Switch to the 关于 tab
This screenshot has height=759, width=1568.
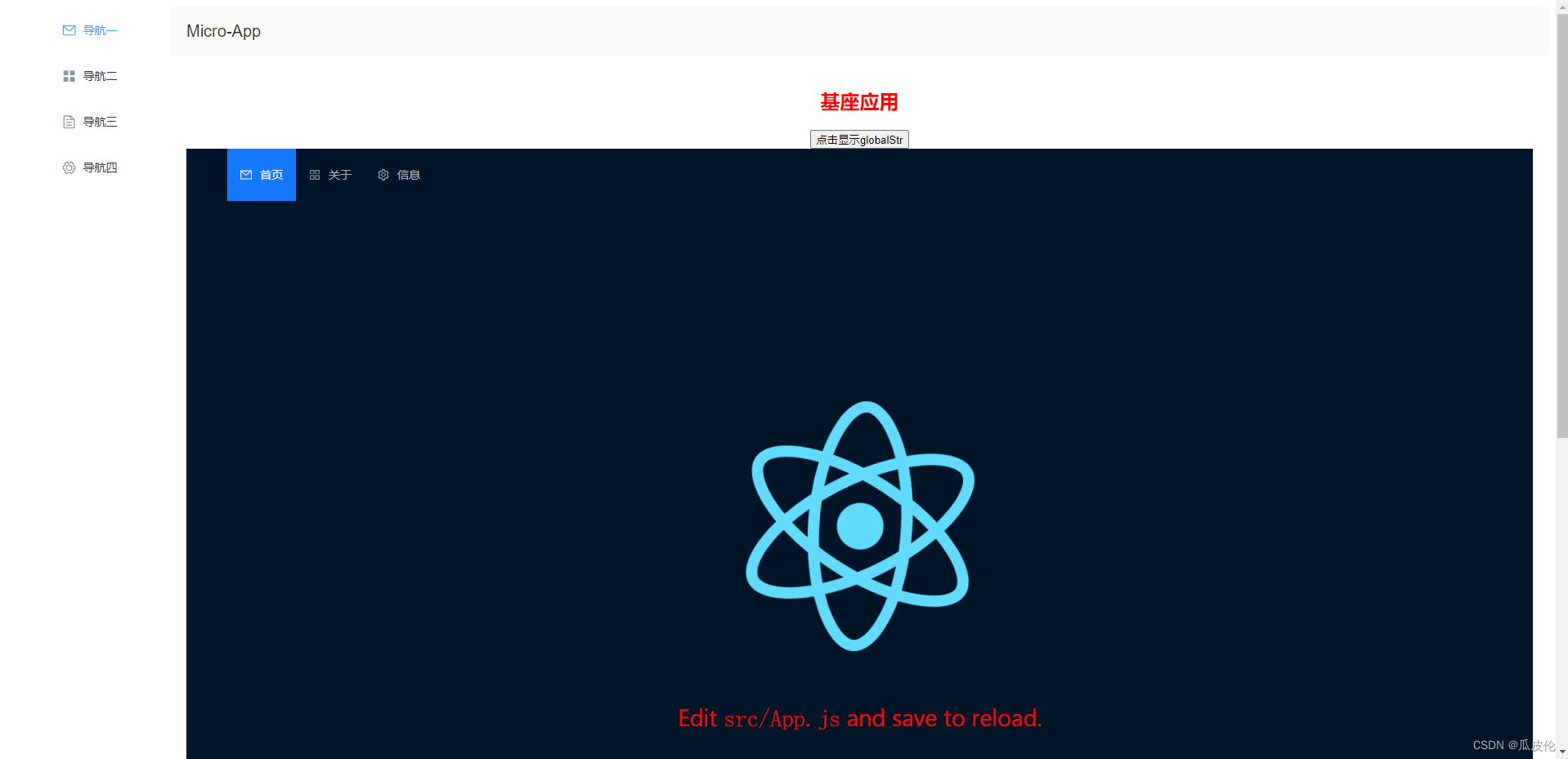(330, 175)
